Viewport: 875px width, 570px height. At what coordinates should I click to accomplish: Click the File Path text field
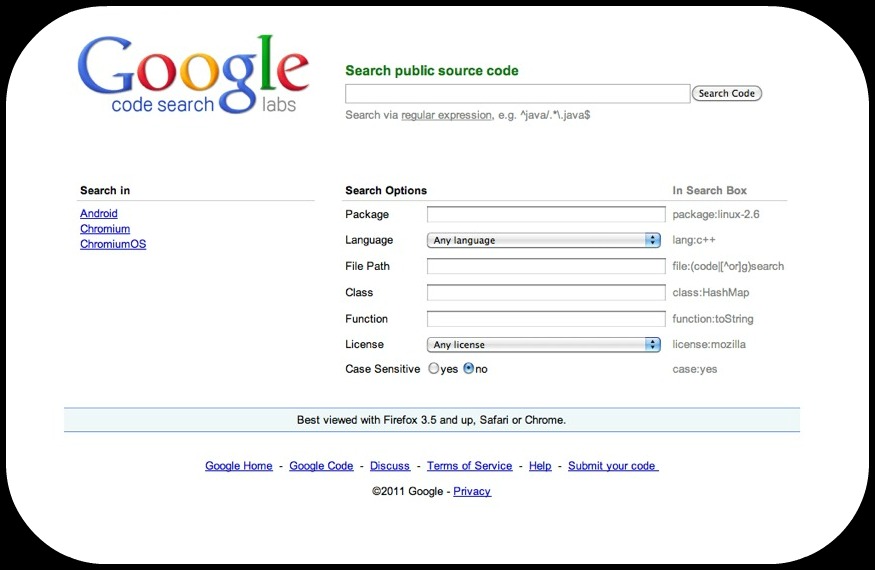(546, 266)
